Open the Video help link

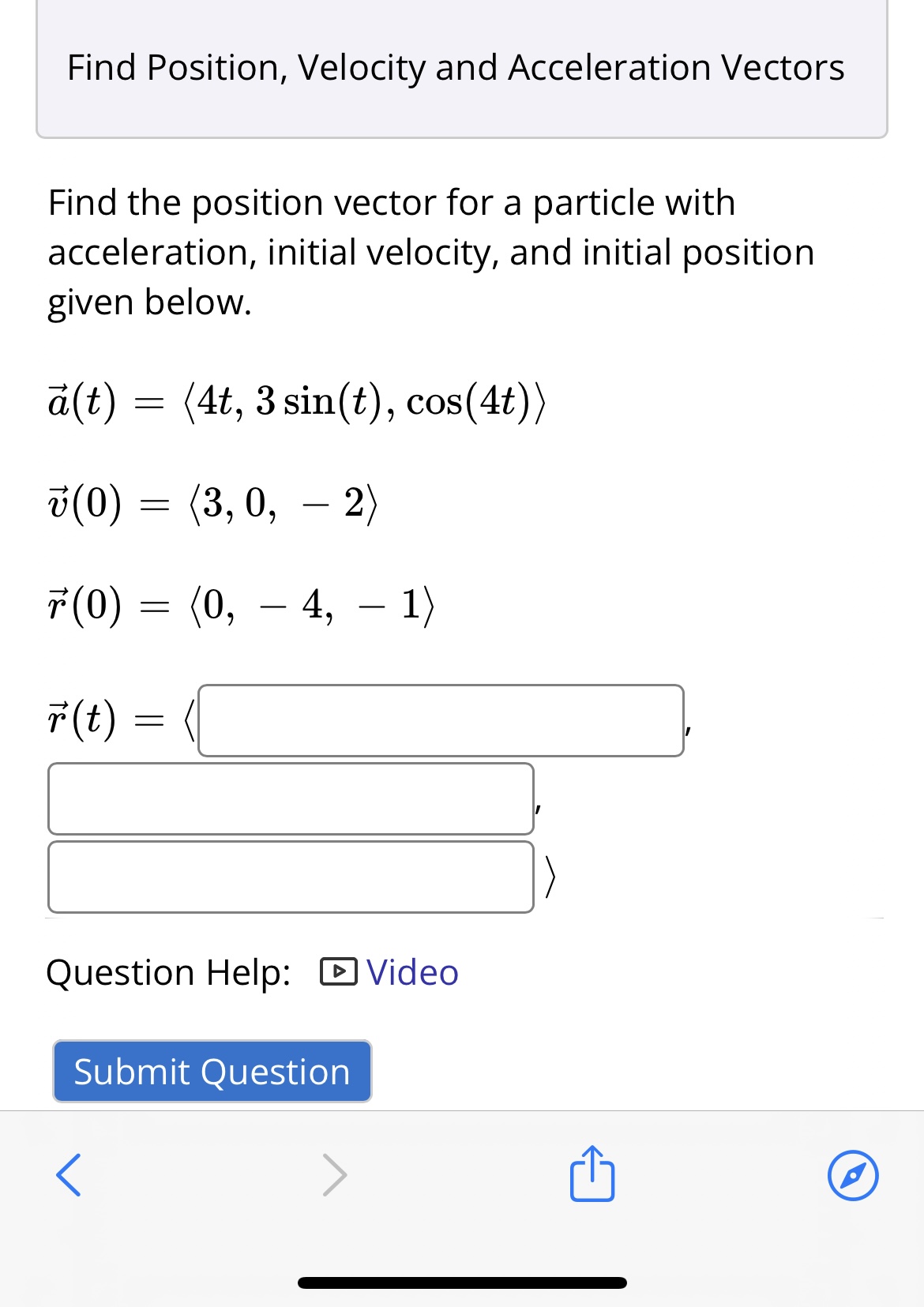(411, 973)
